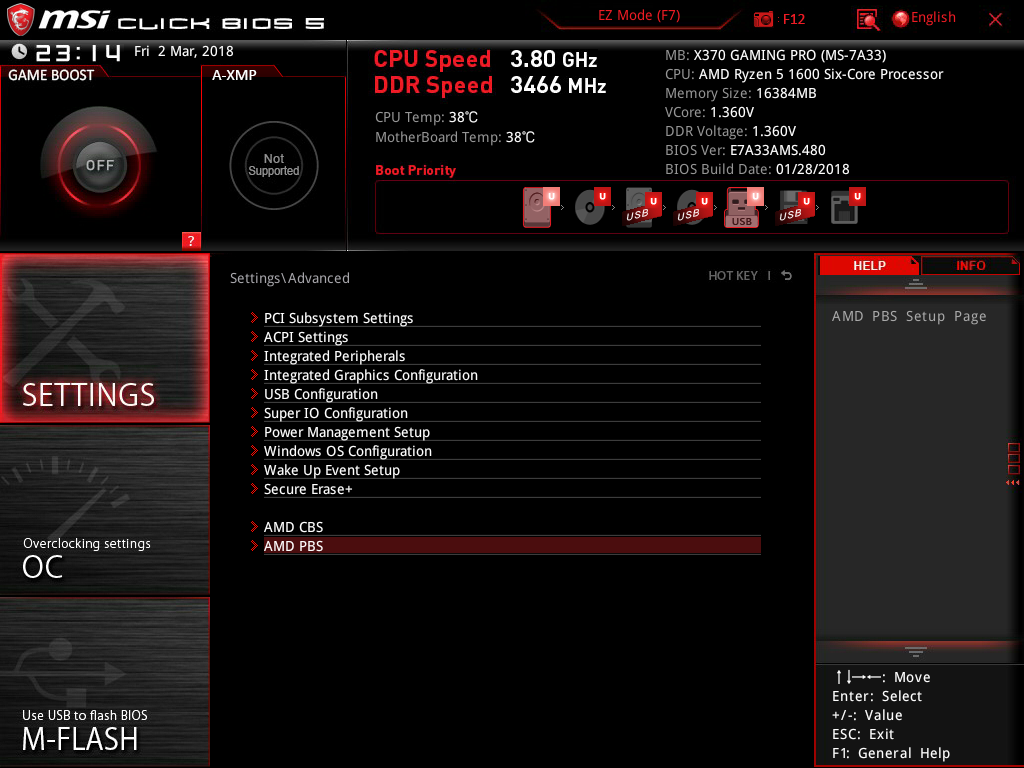
Task: Click the X370 GAMING PRO board name
Action: [790, 55]
